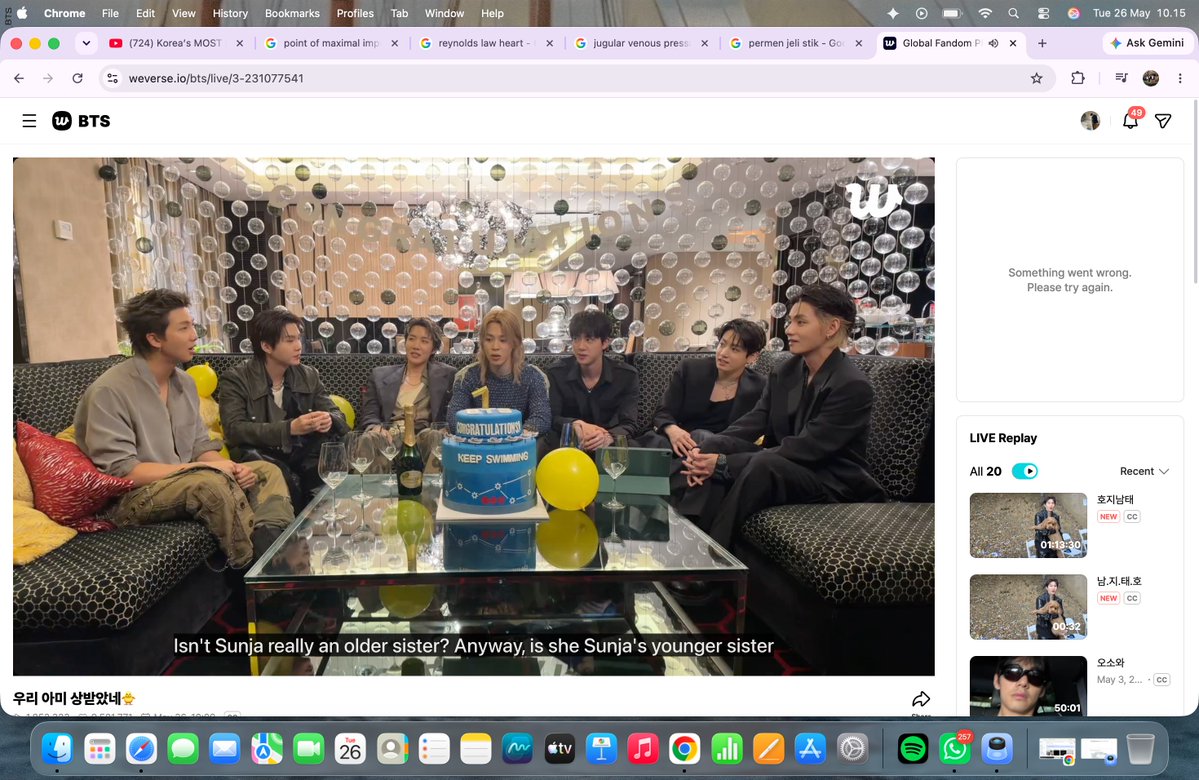This screenshot has width=1199, height=780.
Task: Bookmark this page with the star
Action: [x=1036, y=78]
